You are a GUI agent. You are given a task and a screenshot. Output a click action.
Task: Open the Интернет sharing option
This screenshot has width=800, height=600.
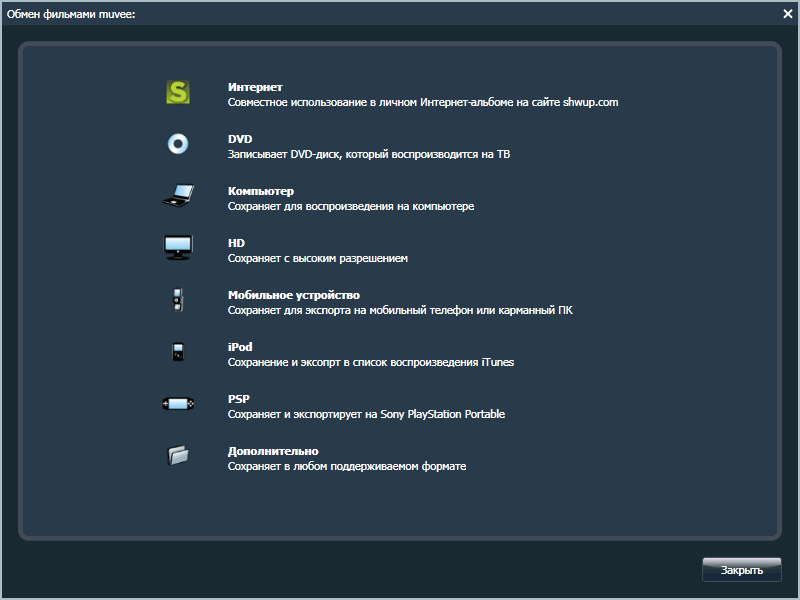point(255,87)
